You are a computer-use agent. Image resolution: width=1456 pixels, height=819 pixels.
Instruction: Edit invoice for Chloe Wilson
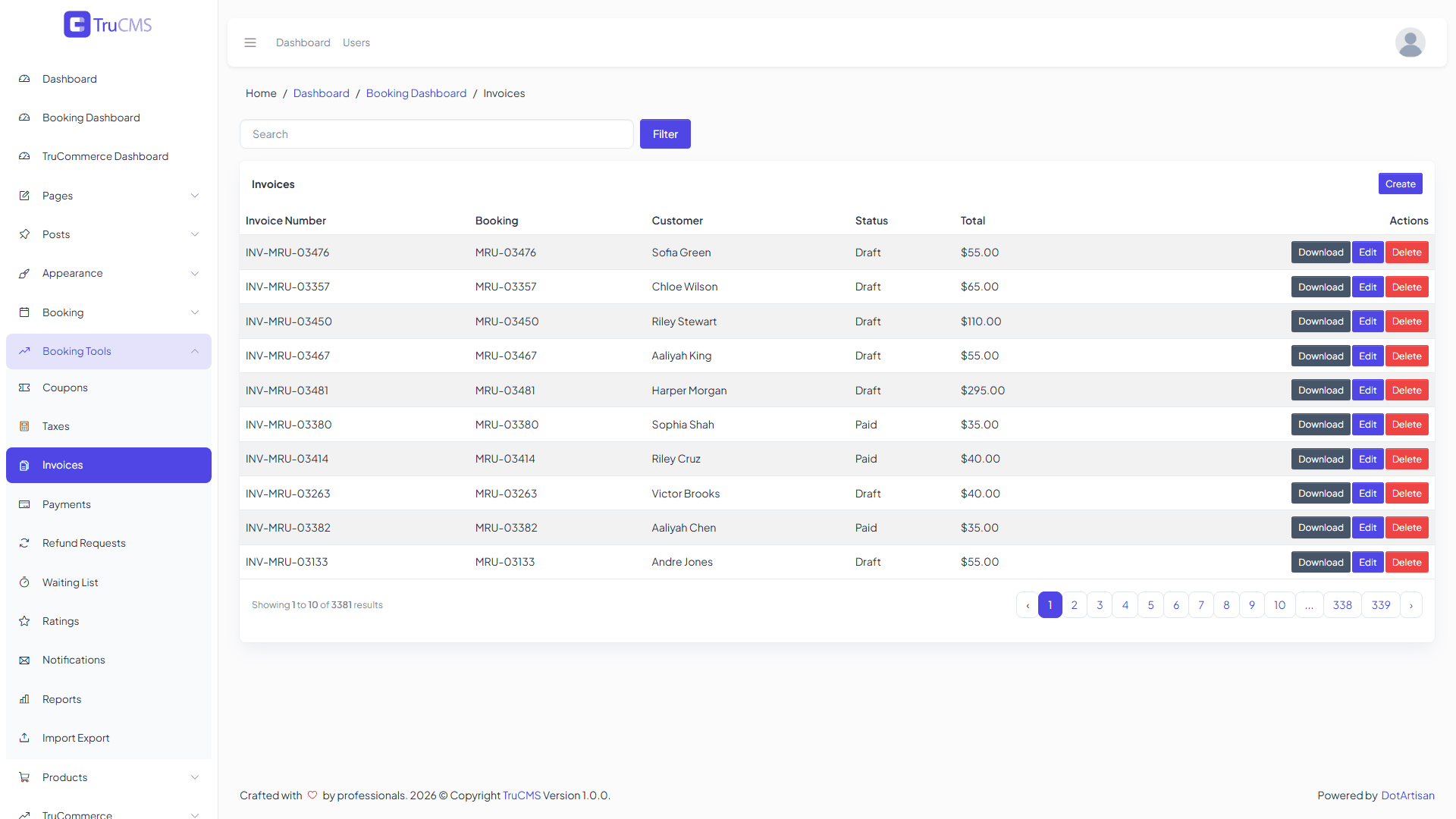coord(1367,287)
